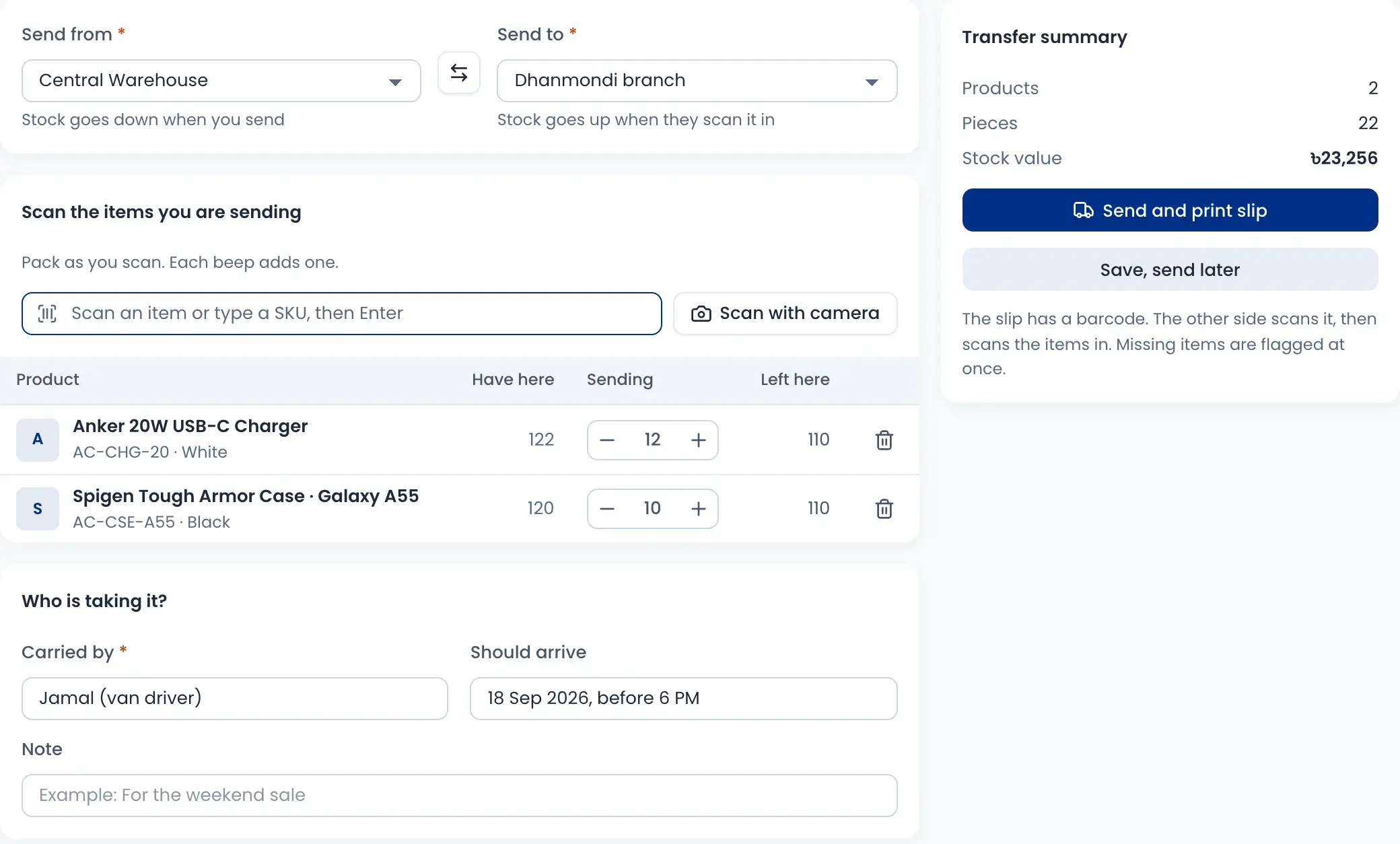This screenshot has height=844, width=1400.
Task: Select the Anker product avatar A
Action: tap(38, 439)
